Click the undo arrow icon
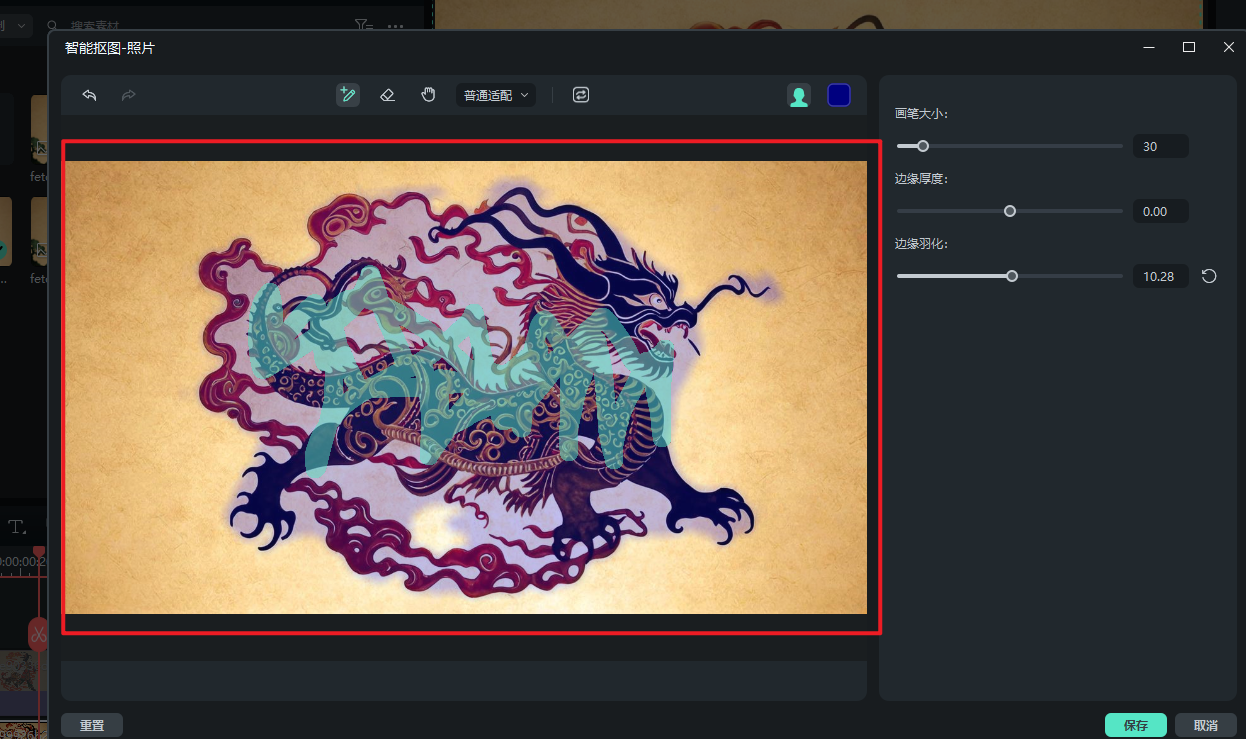1246x739 pixels. pos(89,95)
